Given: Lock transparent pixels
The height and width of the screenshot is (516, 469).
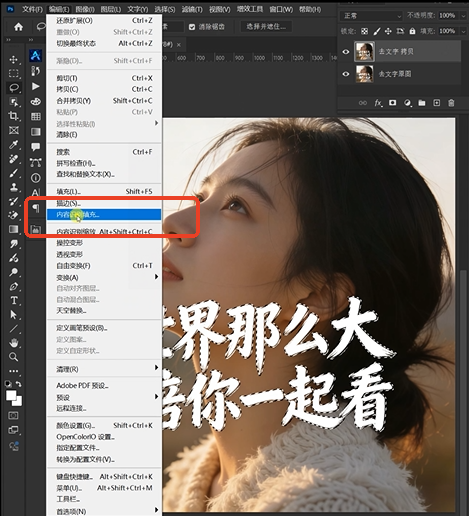Looking at the screenshot, I should pos(365,31).
